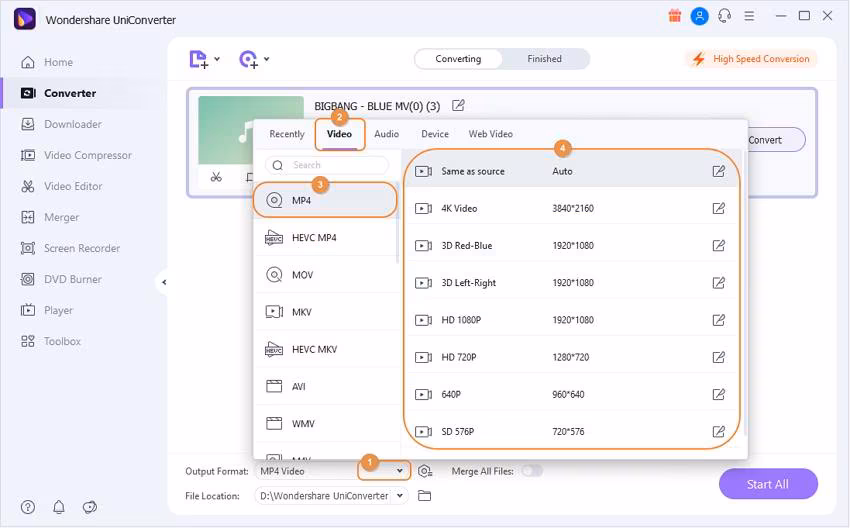The width and height of the screenshot is (850, 528).
Task: Open the hamburger menu icon
Action: tap(749, 16)
